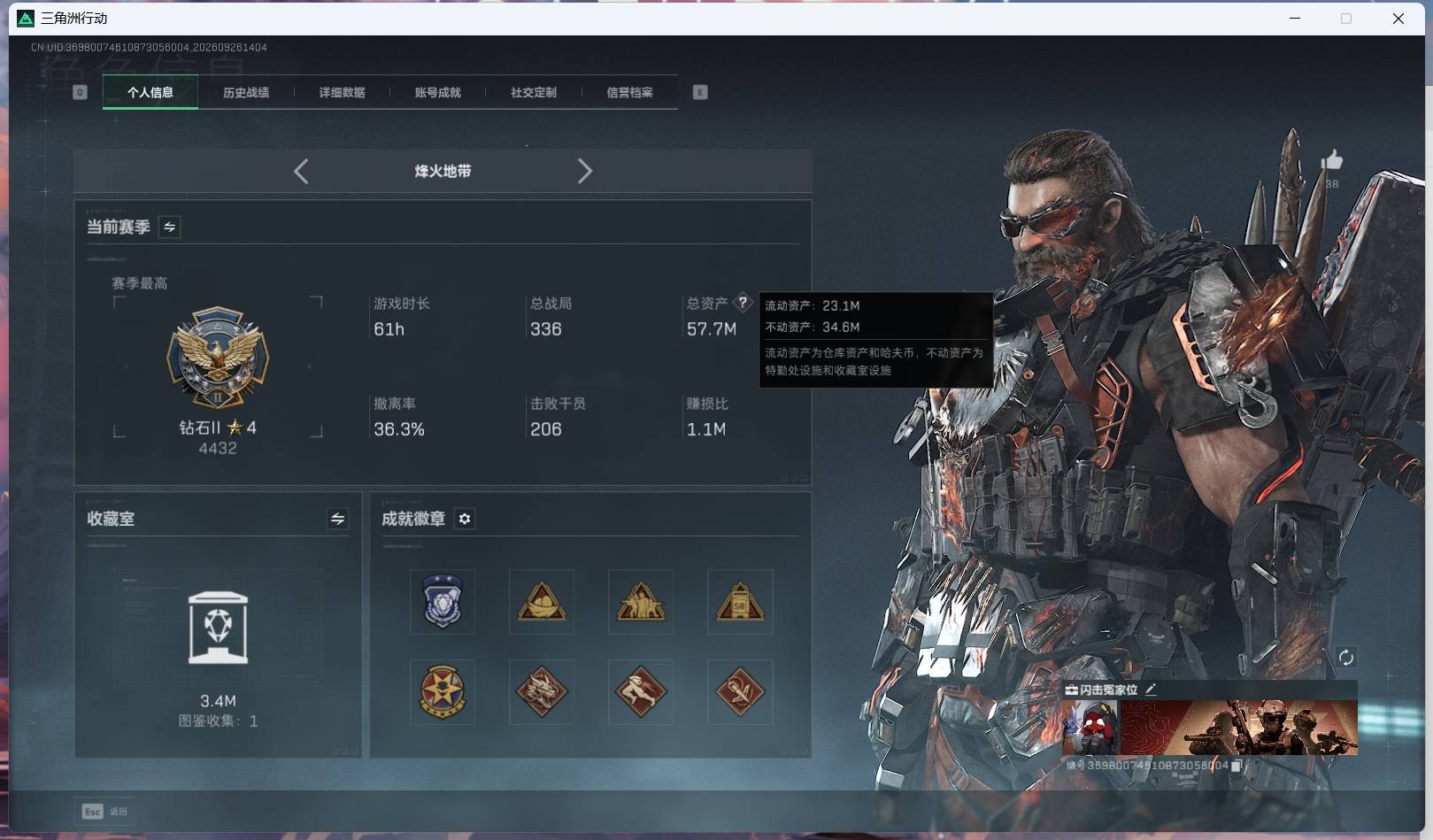Go to the 社交定制 tab
Screen dimensions: 1433x840
[534, 92]
